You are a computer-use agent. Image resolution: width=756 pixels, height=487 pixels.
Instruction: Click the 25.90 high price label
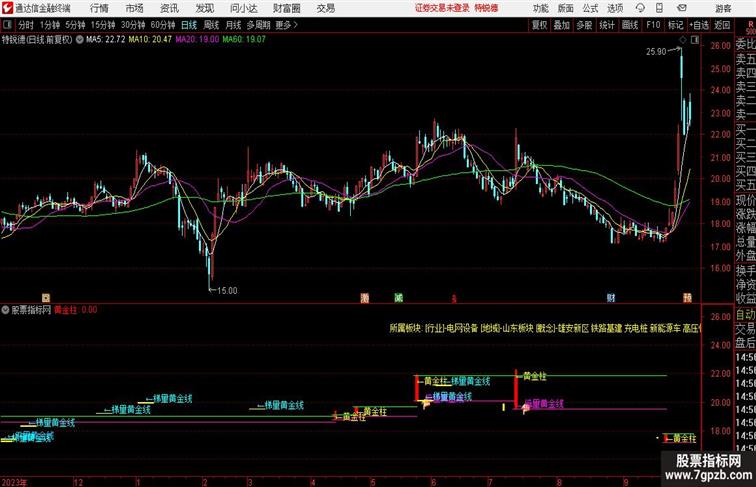[656, 52]
